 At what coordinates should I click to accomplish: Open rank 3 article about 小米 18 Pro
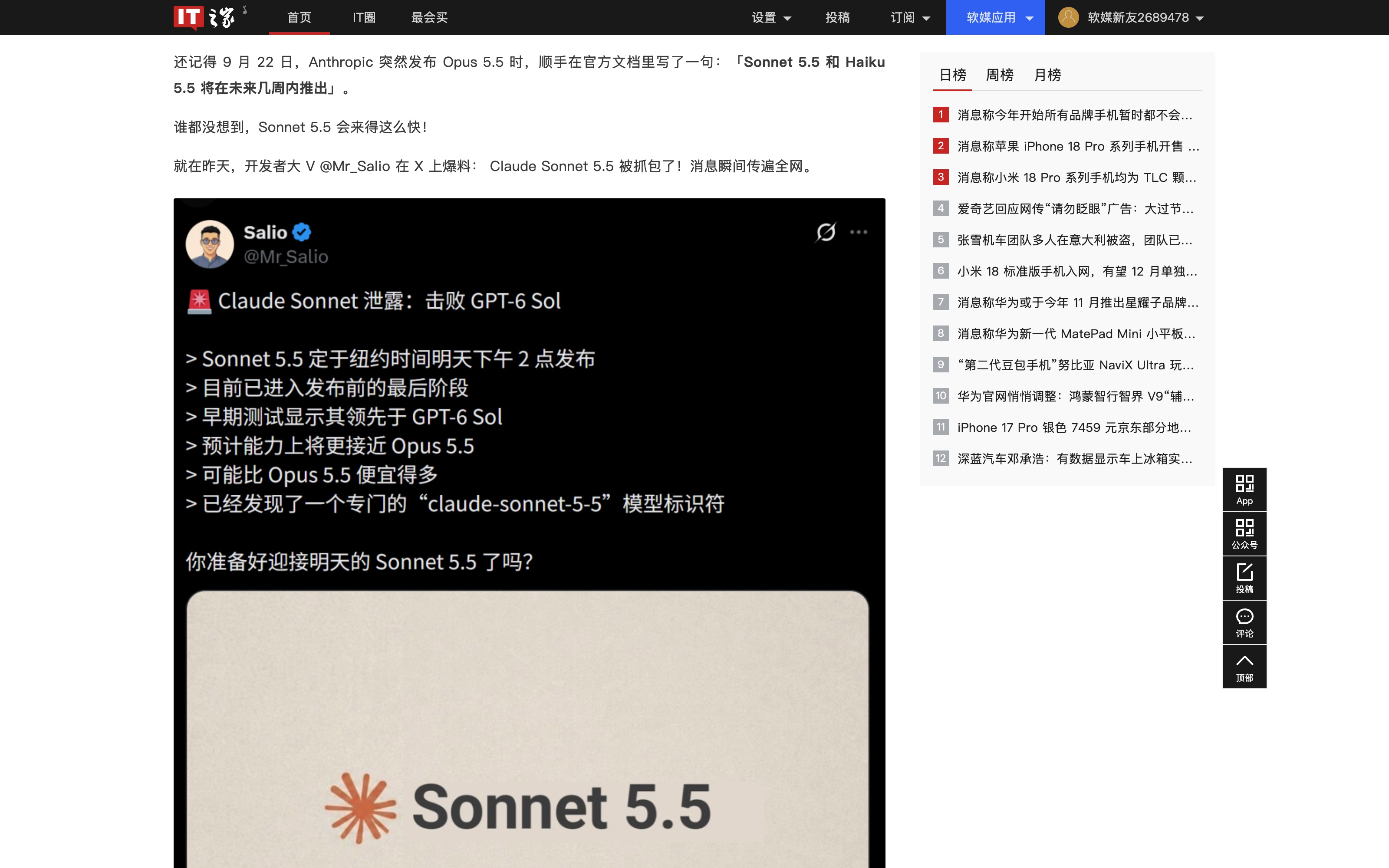pos(1077,178)
